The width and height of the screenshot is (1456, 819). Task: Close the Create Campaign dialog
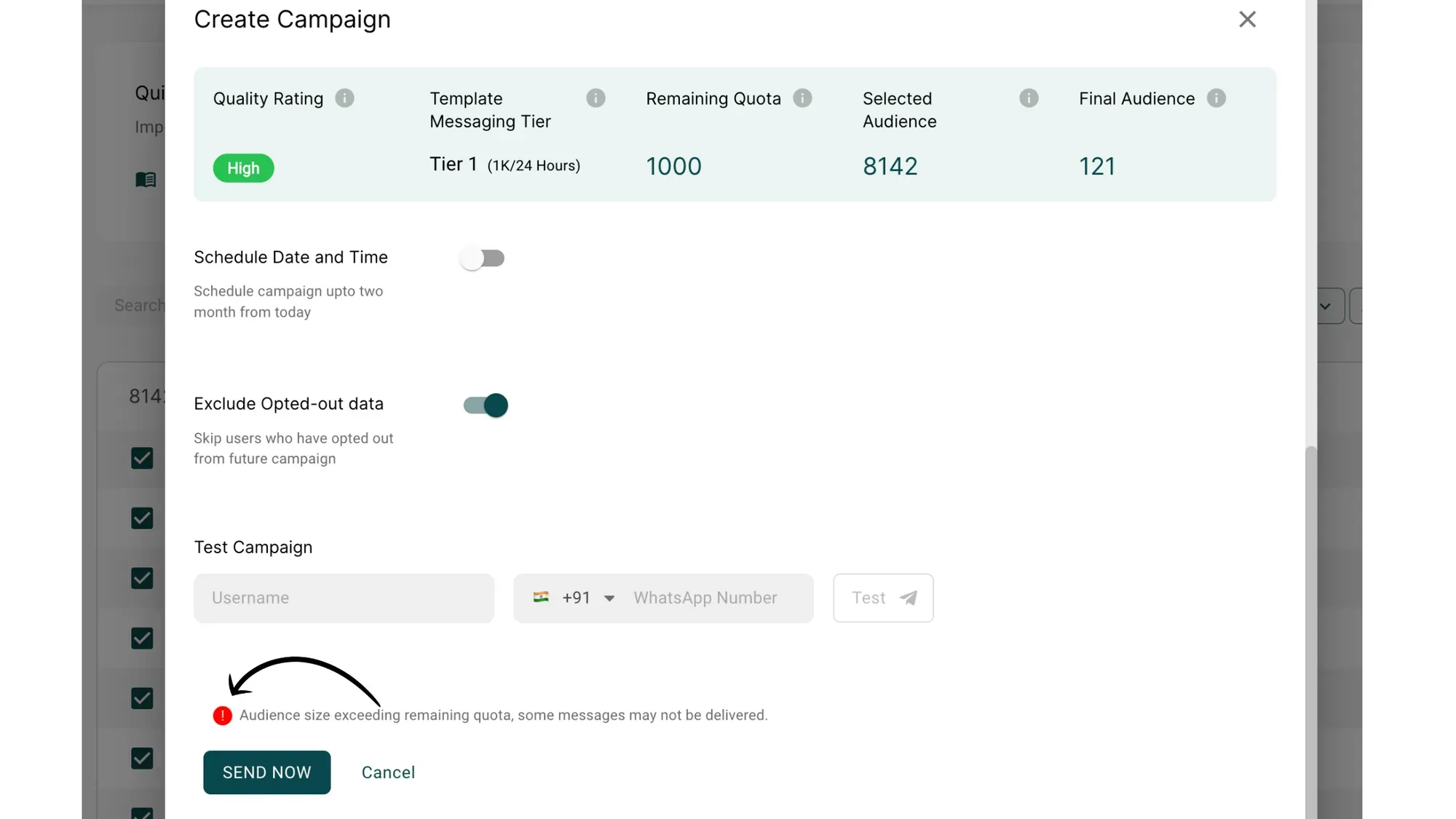1247,19
